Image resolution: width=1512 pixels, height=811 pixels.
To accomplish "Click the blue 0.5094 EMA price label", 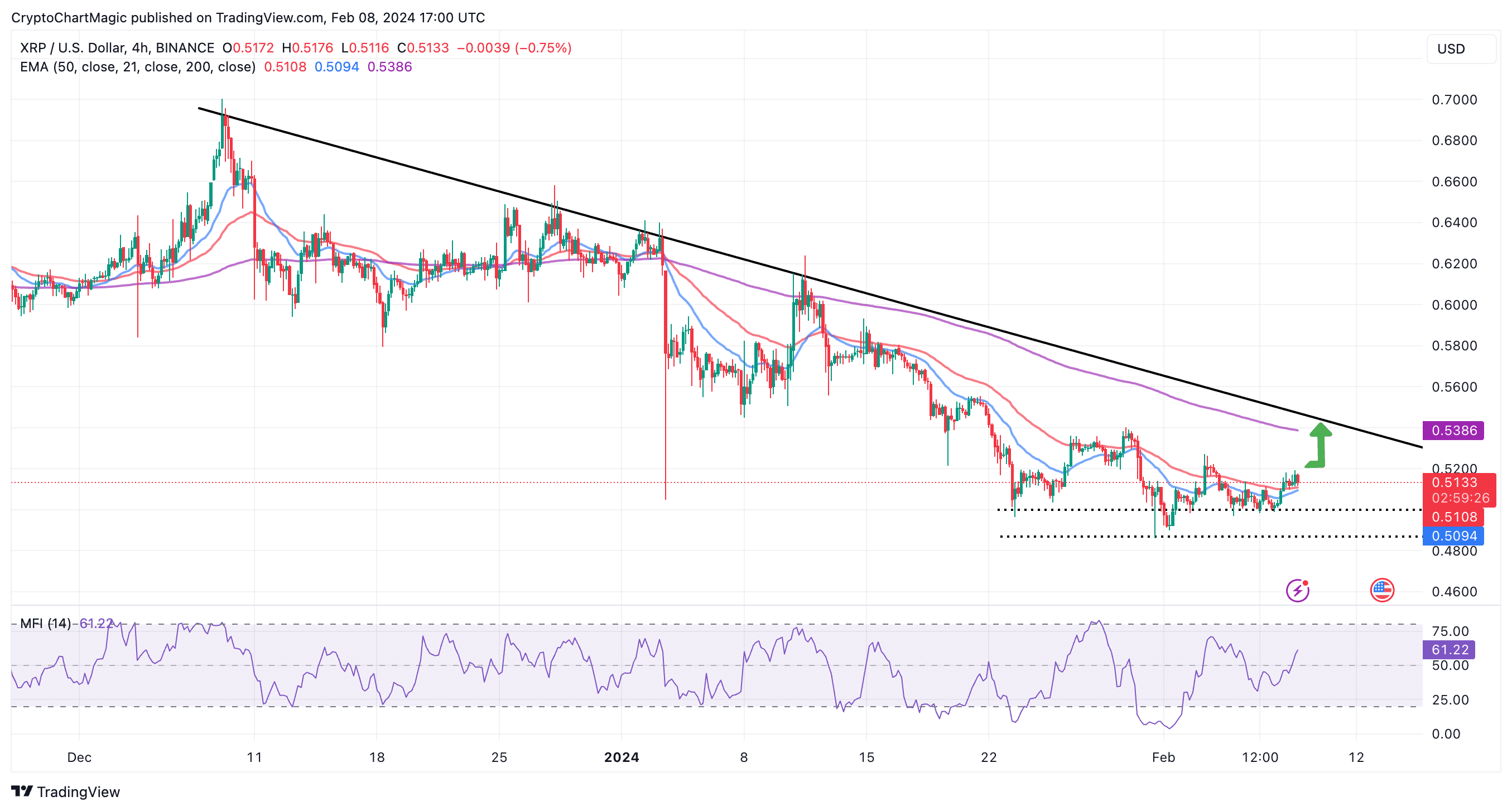I will click(1453, 536).
